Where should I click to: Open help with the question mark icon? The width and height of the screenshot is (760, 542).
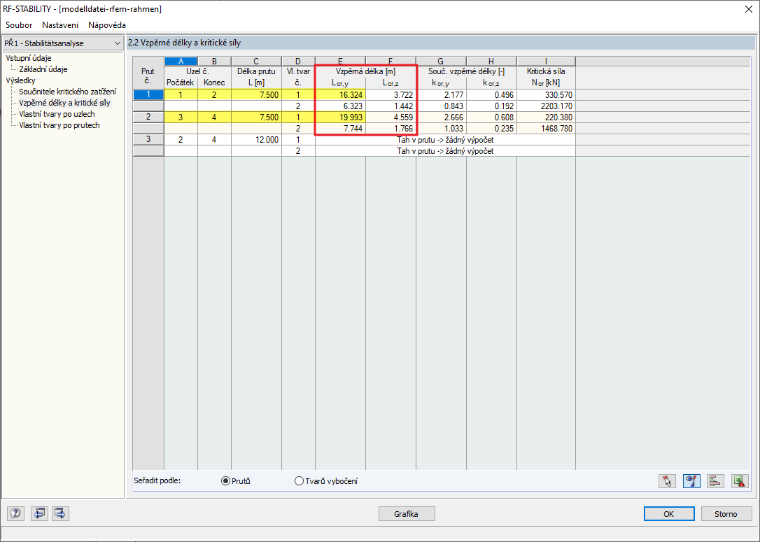click(16, 513)
